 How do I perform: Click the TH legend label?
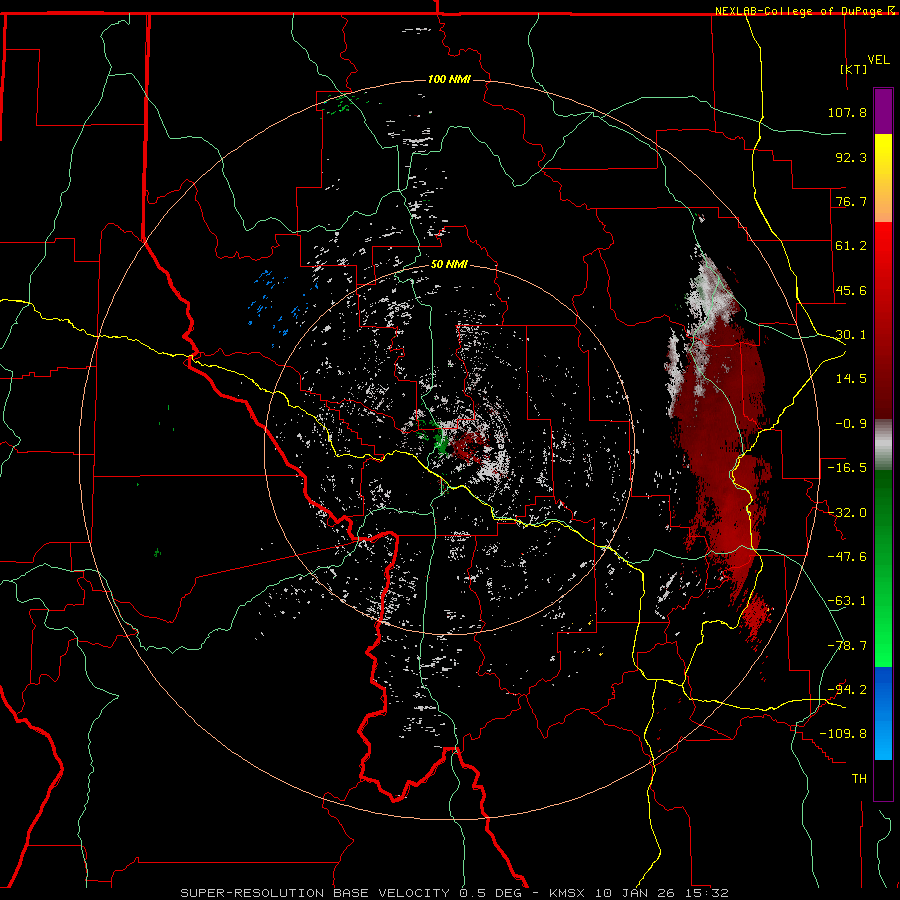pos(859,779)
